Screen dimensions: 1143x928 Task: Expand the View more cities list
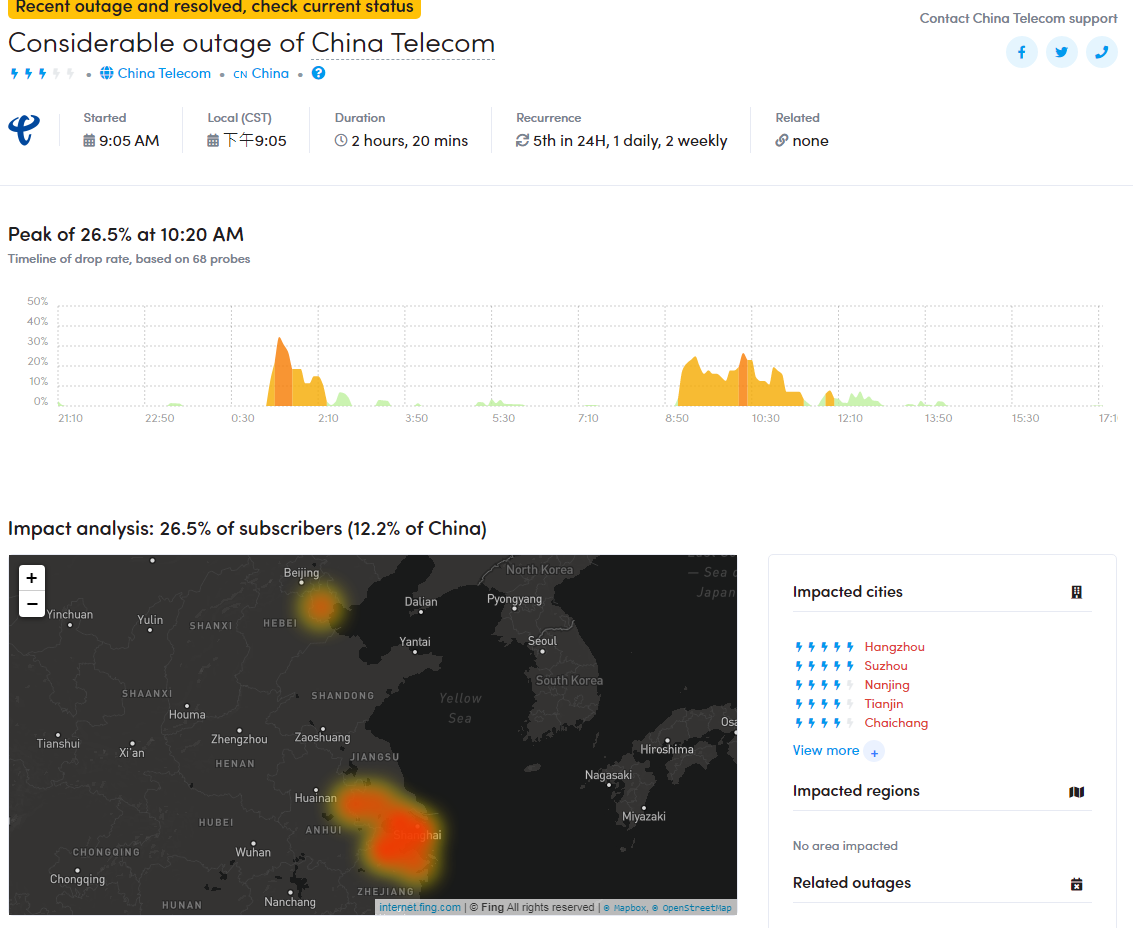coord(825,750)
